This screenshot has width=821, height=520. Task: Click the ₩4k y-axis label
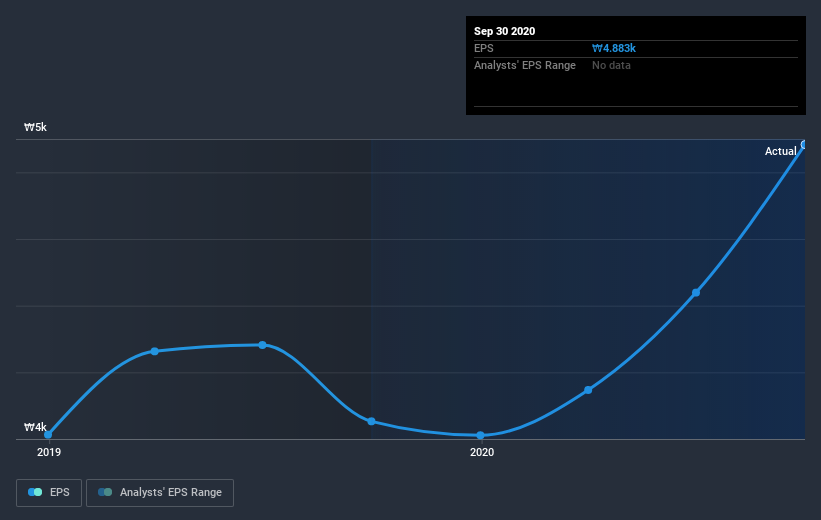pyautogui.click(x=35, y=427)
